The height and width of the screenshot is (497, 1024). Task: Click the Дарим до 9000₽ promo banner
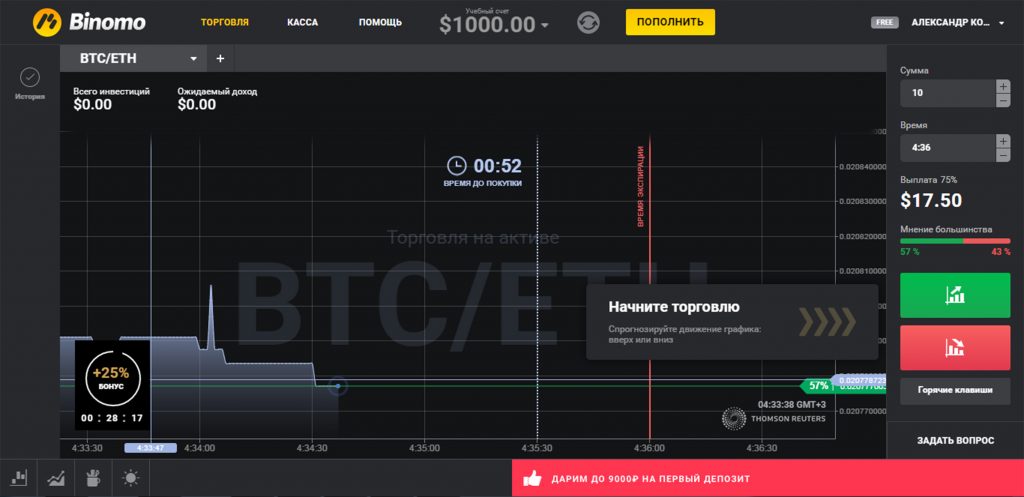(x=768, y=478)
